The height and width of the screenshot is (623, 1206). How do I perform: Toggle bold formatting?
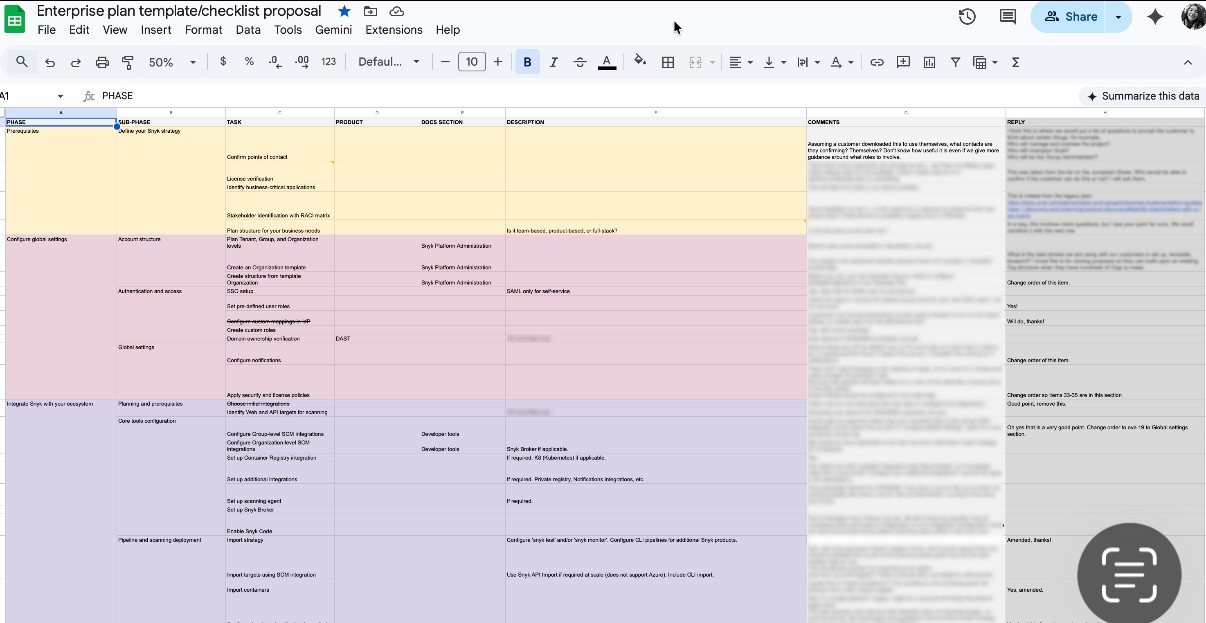pos(527,61)
